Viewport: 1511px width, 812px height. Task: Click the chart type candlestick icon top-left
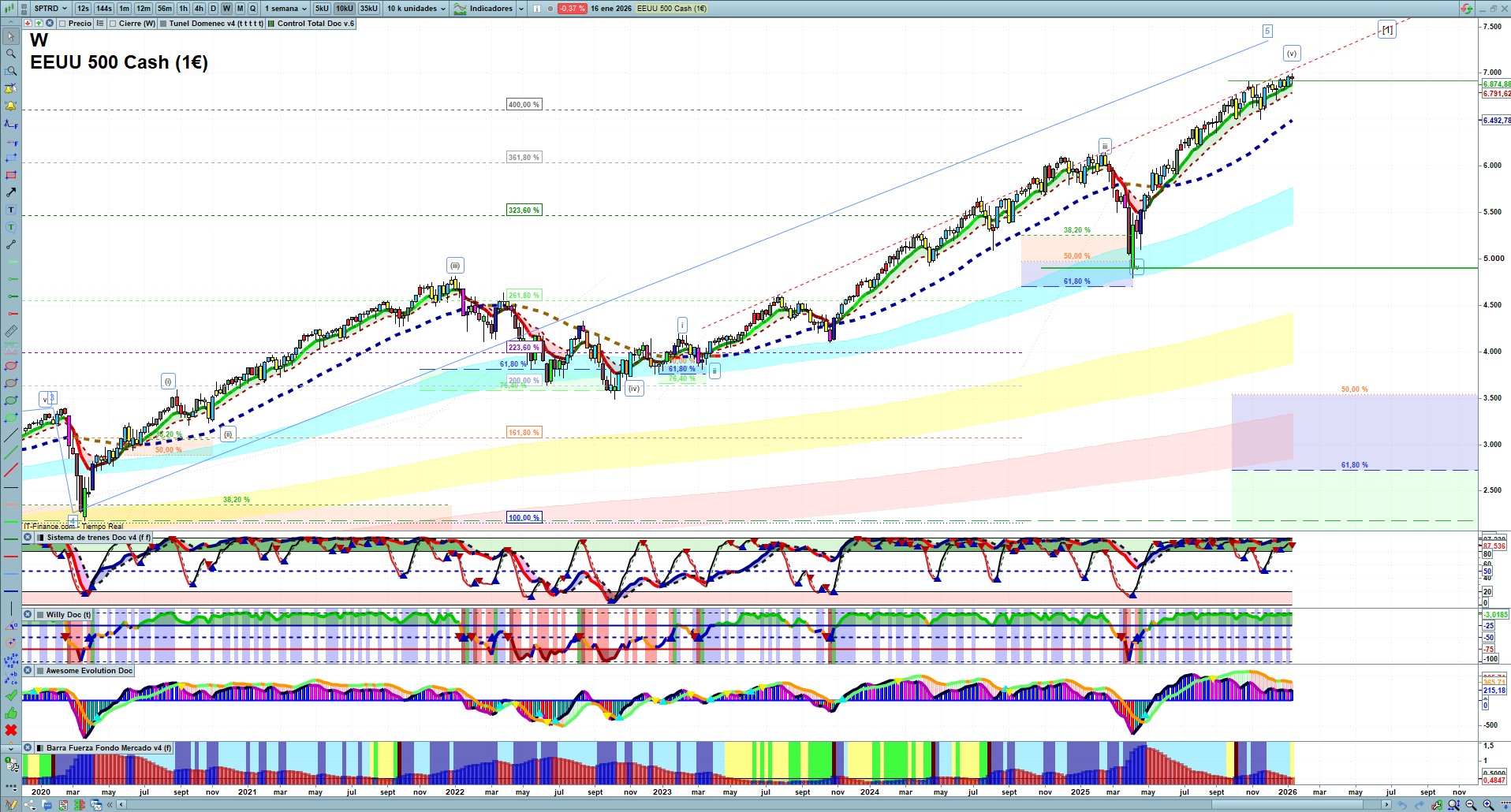click(10, 9)
